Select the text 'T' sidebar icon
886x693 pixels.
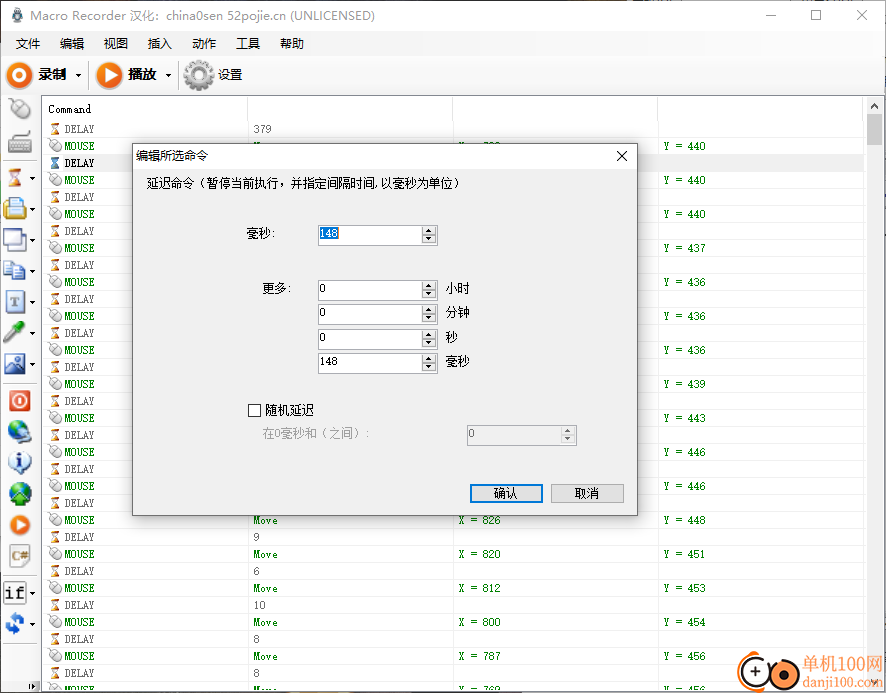pyautogui.click(x=15, y=302)
